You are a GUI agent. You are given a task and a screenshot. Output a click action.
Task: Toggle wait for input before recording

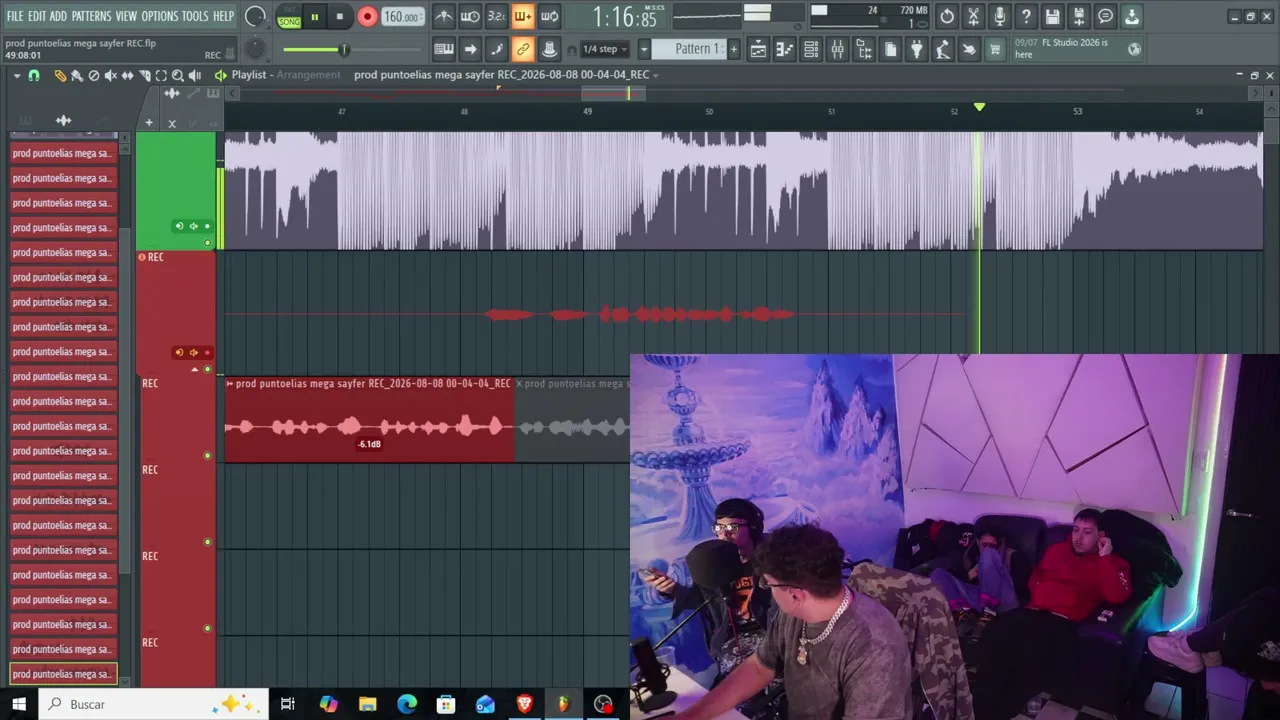[470, 16]
